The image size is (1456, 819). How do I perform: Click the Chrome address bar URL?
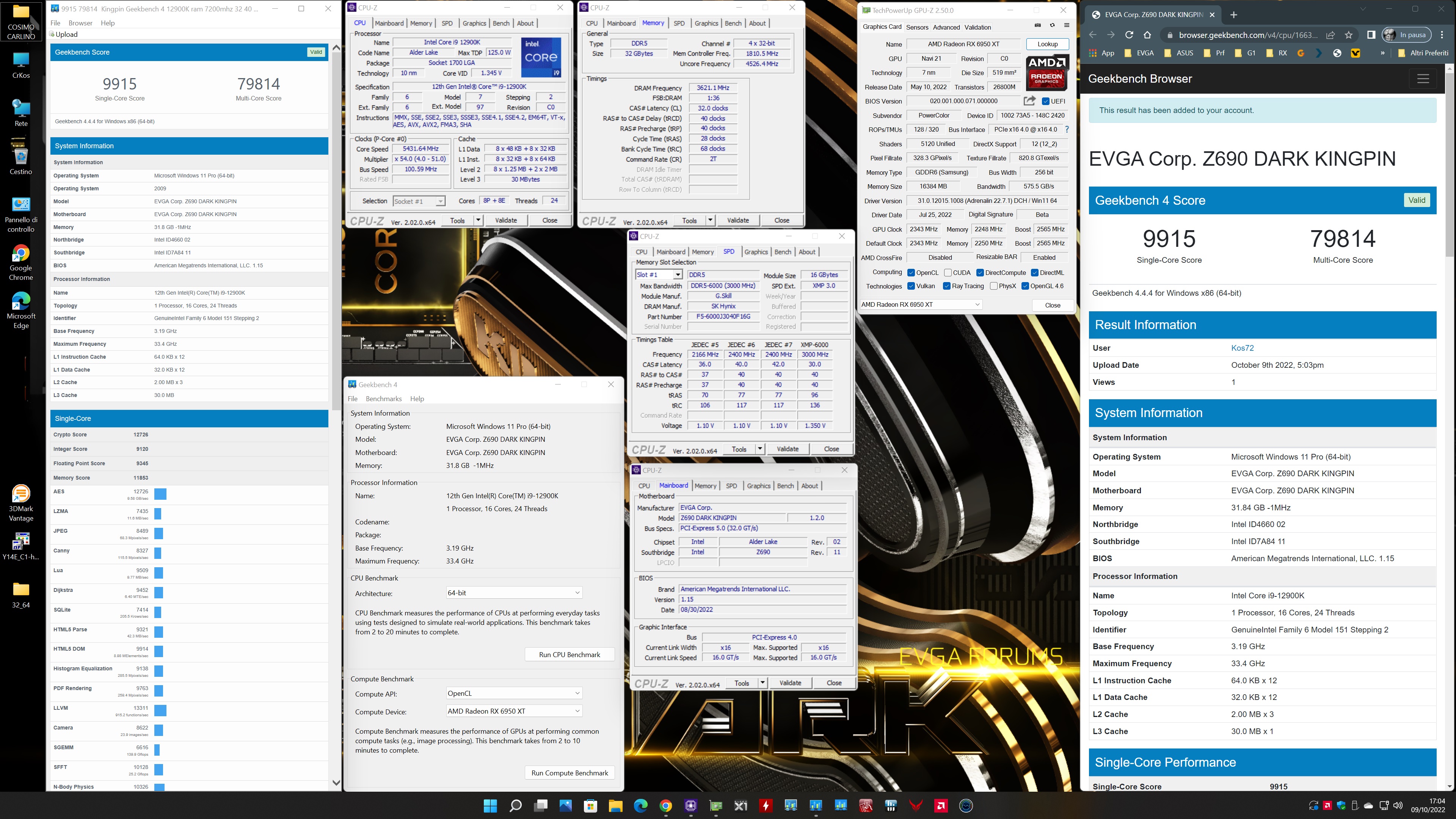1247,35
